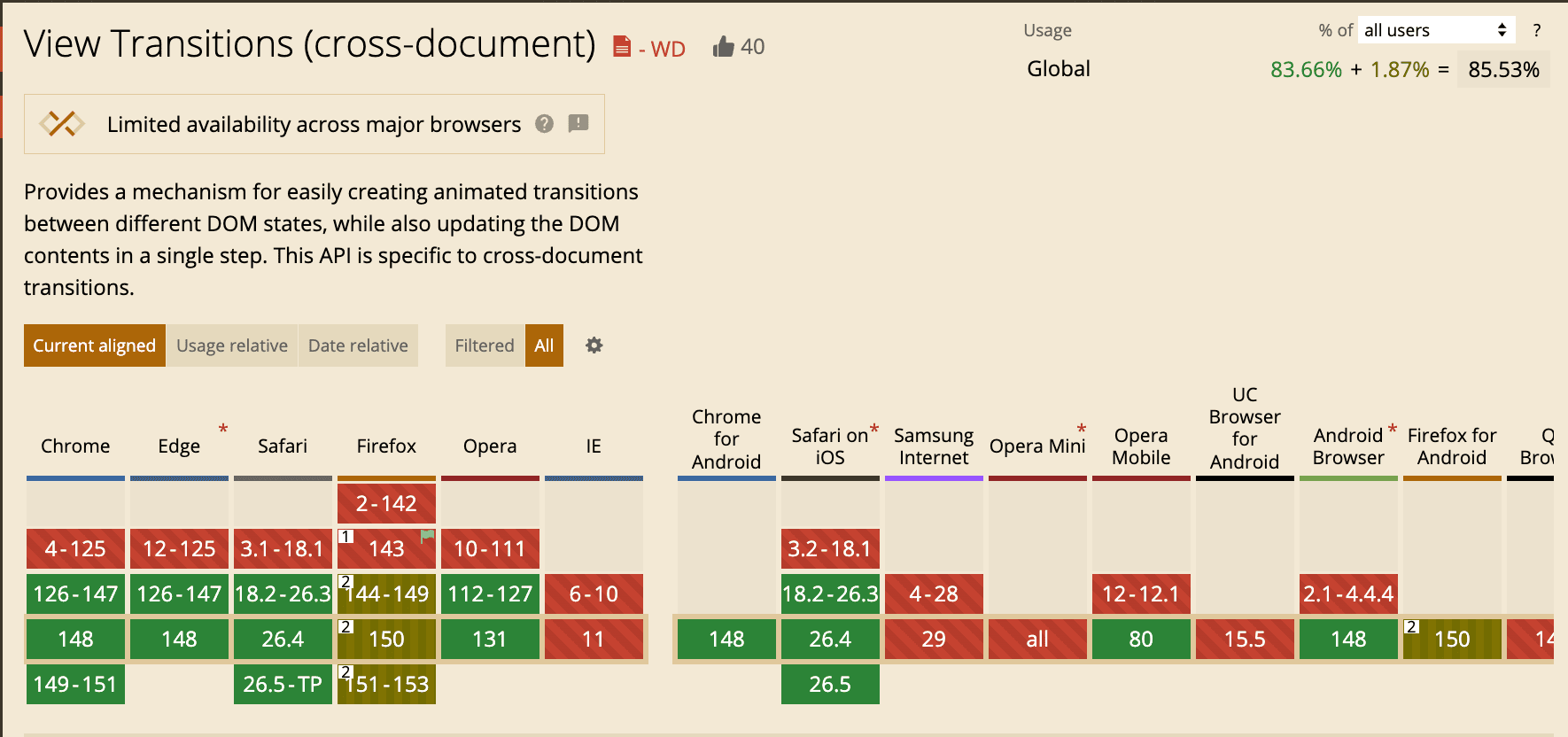Click Opera Mobile 12-12.1 cell

pos(1141,594)
